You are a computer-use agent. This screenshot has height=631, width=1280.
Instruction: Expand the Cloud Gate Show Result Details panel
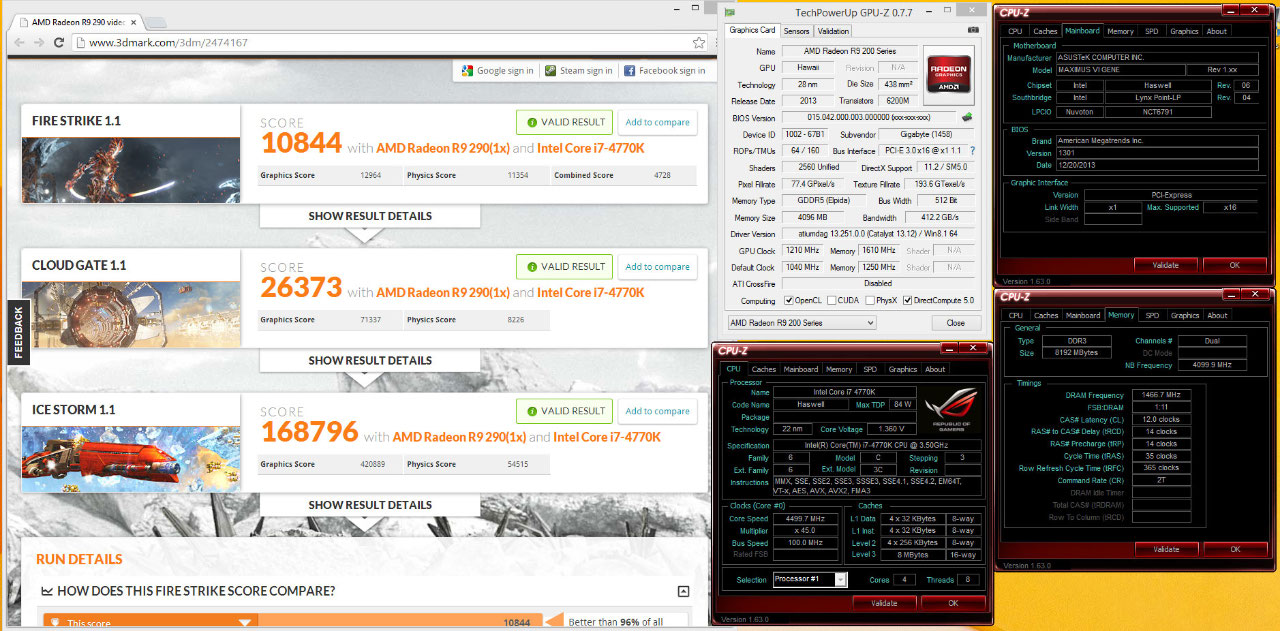pos(370,360)
